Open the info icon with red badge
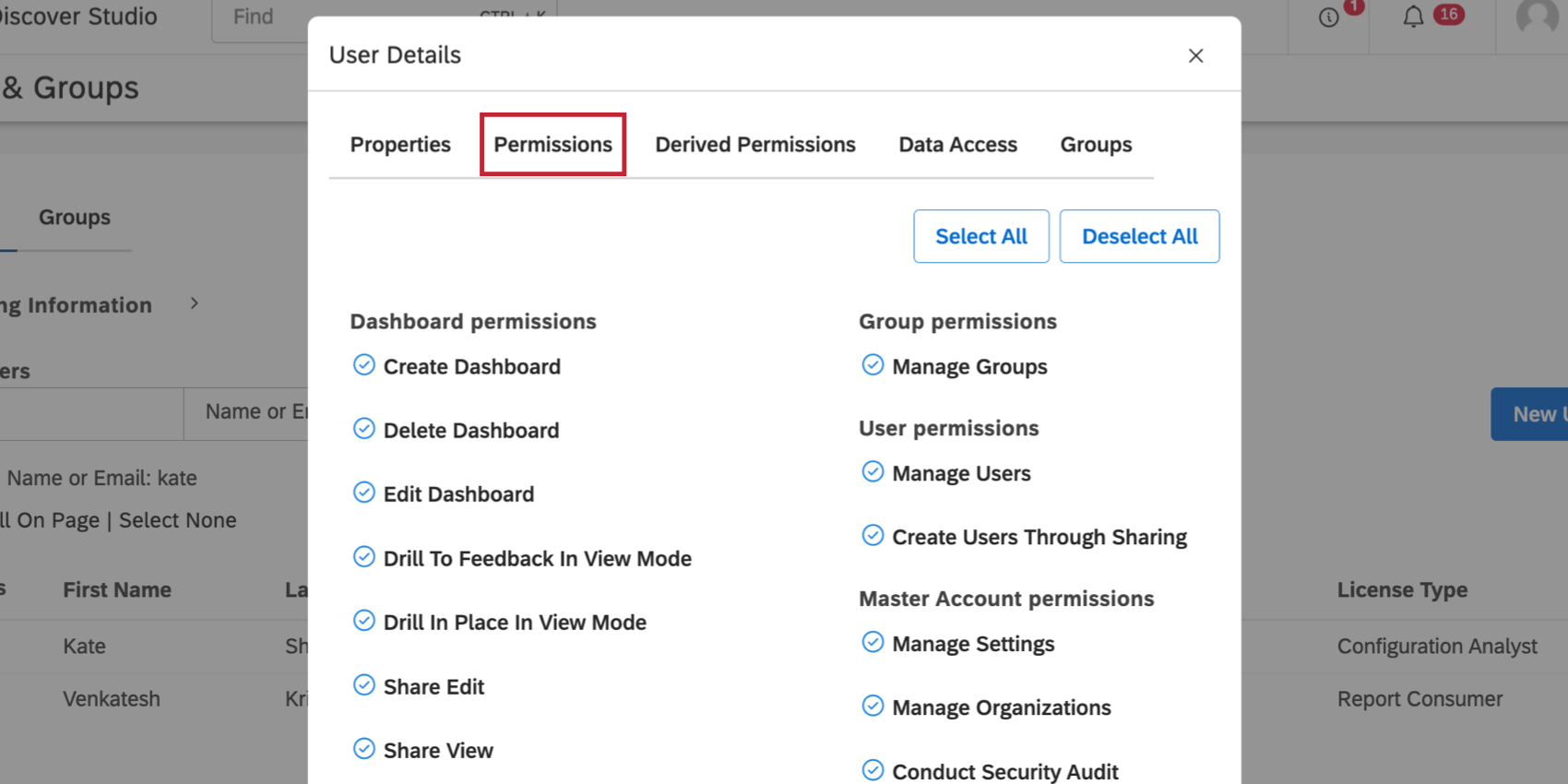Screen dimensions: 1568x784 pyautogui.click(x=1329, y=17)
